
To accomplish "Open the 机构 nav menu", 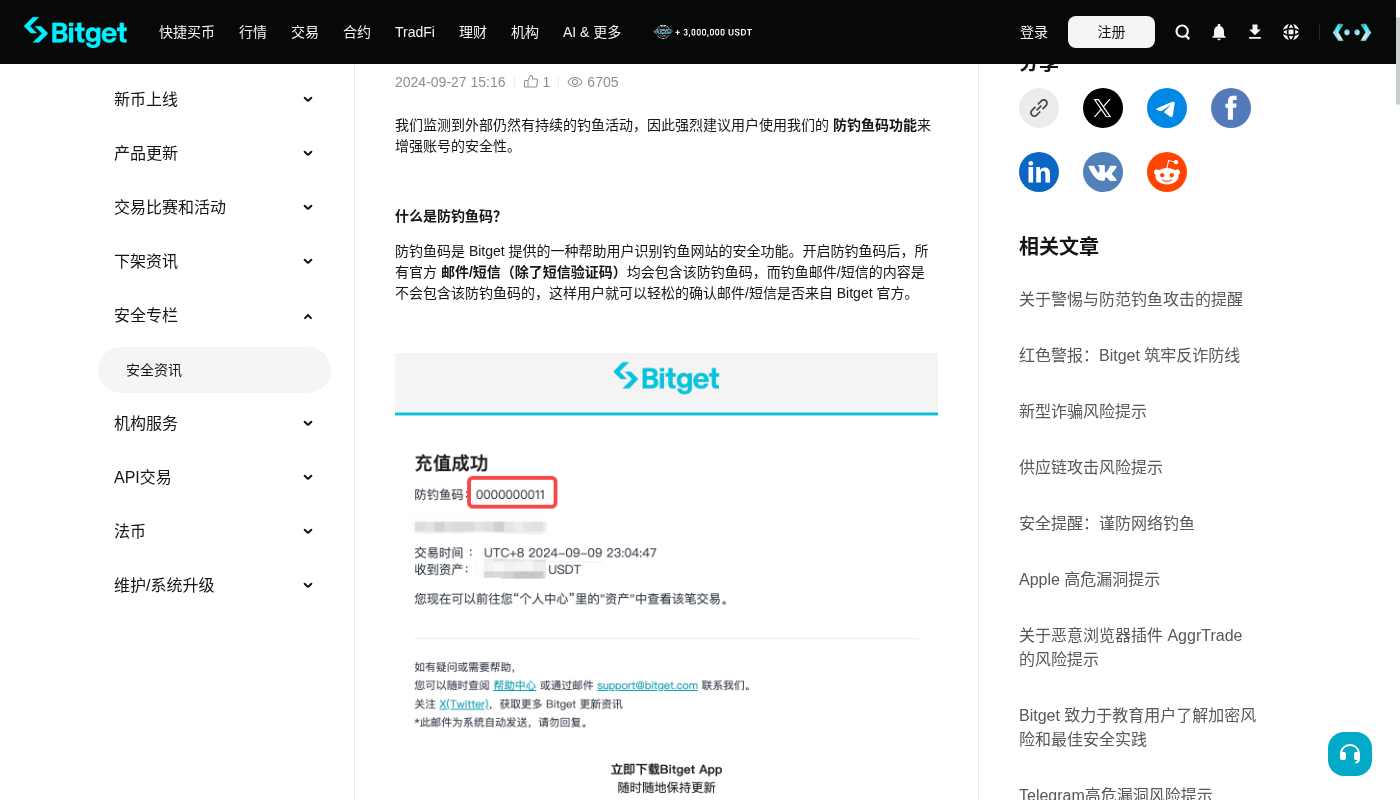I will [x=525, y=32].
